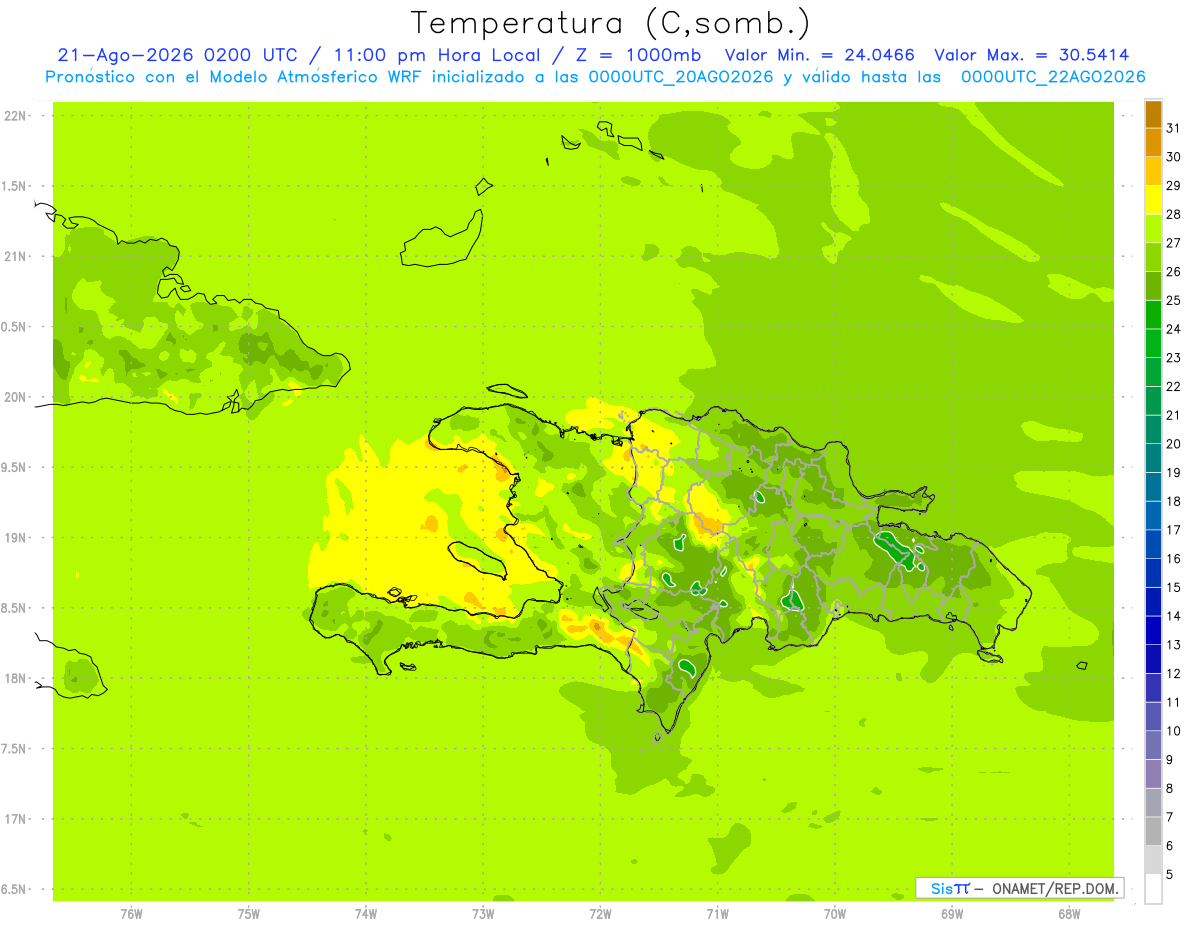Click the "69W" longitude axis label

click(x=951, y=914)
